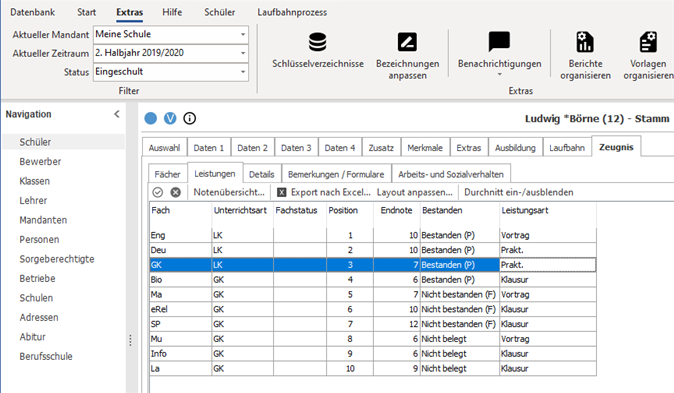The image size is (674, 393).
Task: Switch to the Laufbahn tab
Action: [x=567, y=148]
